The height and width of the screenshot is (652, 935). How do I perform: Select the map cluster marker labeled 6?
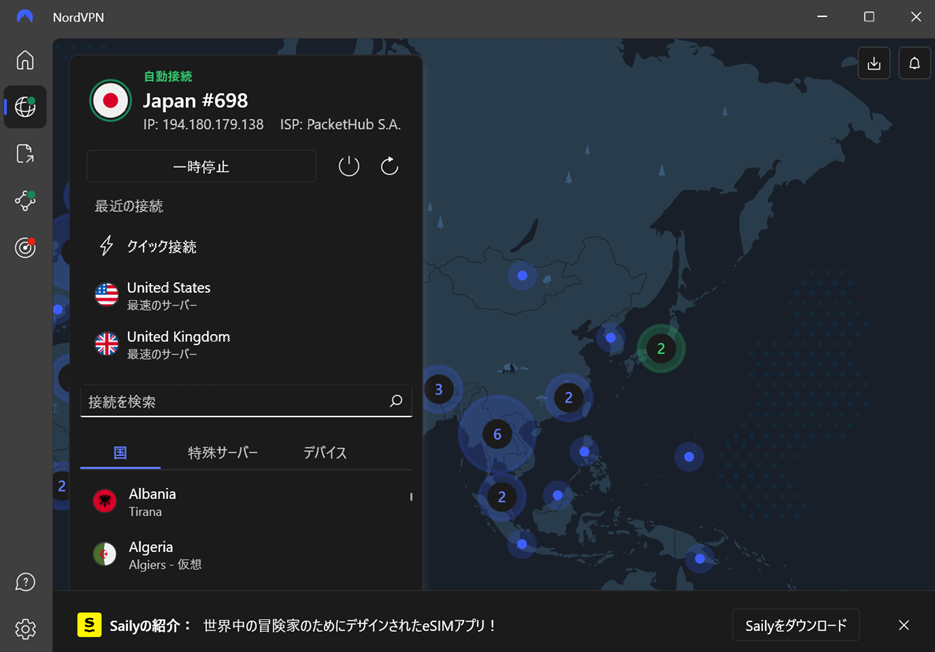(497, 434)
